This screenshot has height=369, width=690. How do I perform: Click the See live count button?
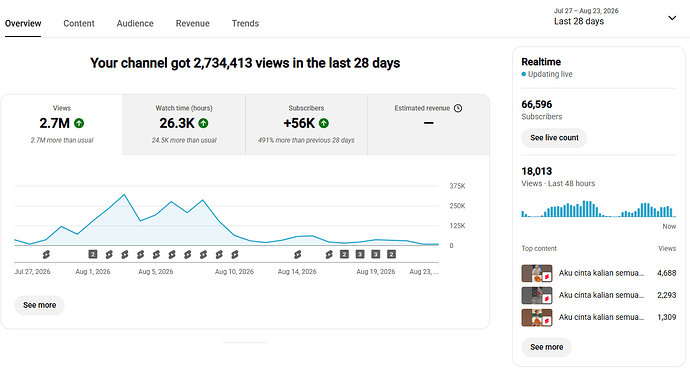554,138
